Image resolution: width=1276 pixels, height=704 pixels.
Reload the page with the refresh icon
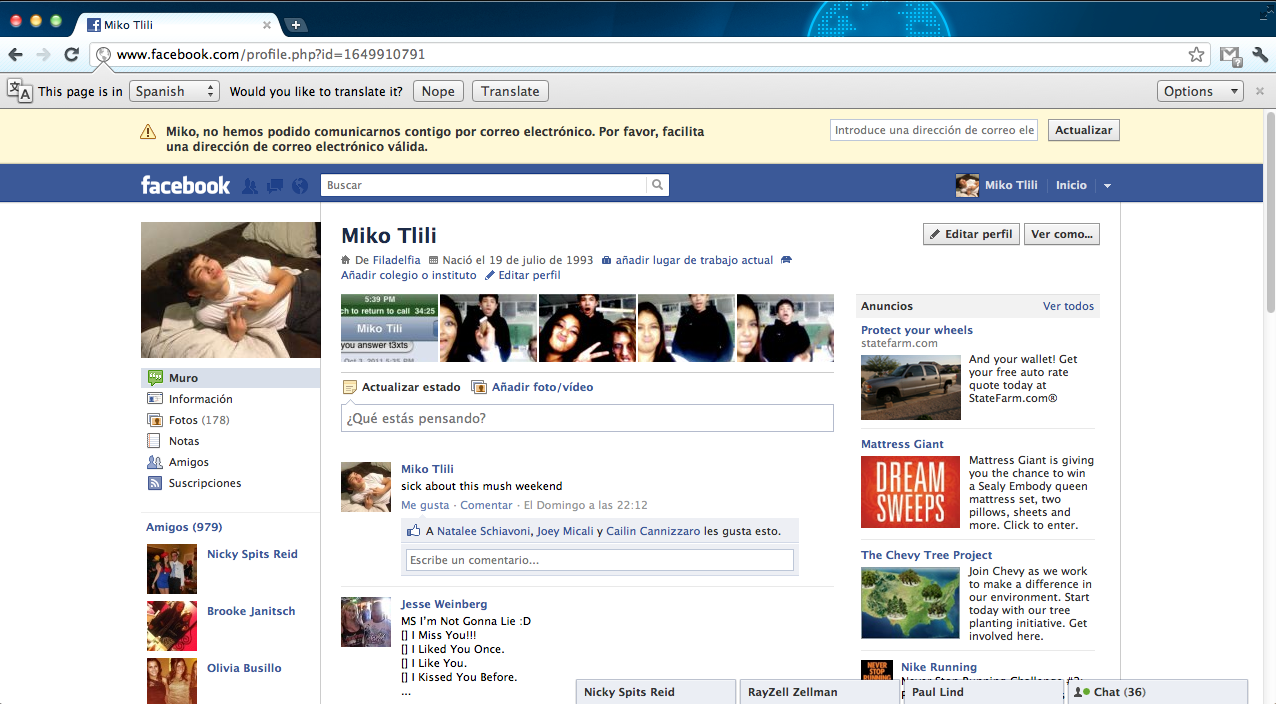click(x=71, y=55)
